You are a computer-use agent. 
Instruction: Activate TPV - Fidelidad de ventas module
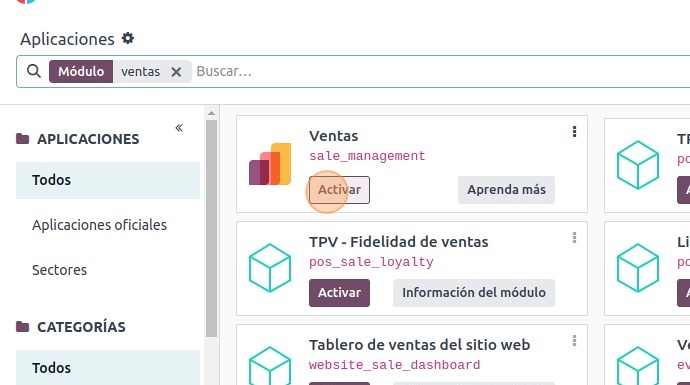point(339,293)
